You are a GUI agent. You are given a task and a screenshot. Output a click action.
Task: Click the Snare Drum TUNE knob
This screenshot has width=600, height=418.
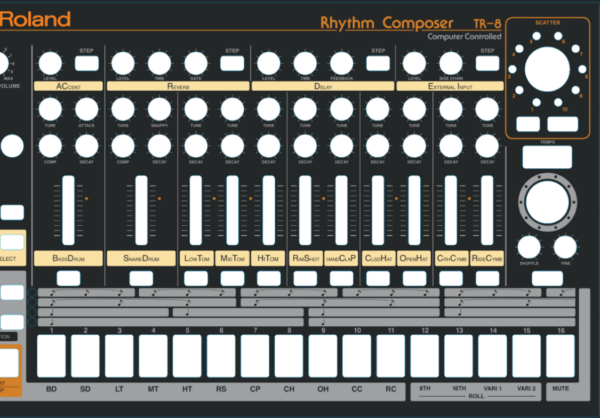tap(123, 109)
